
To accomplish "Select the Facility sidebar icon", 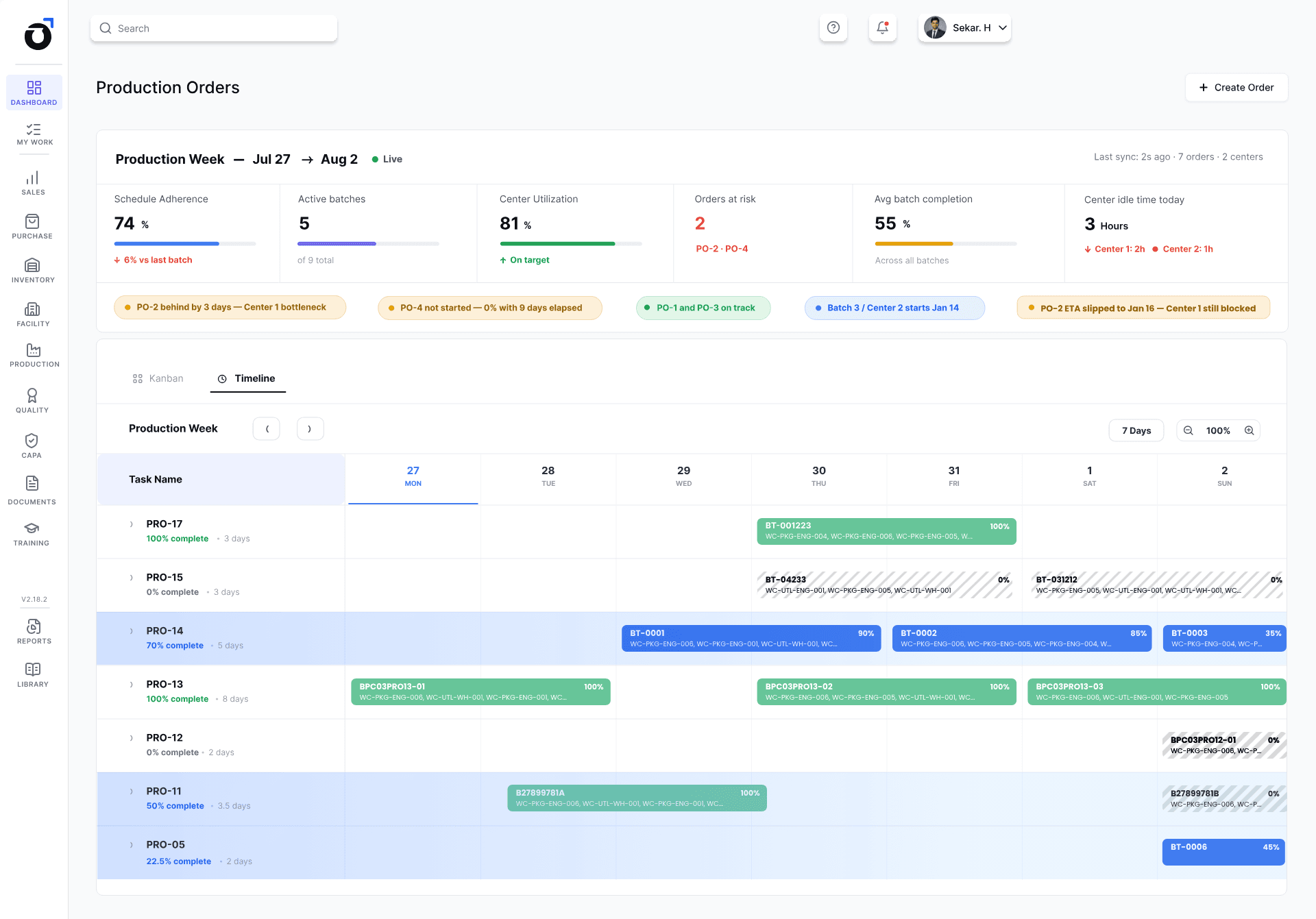I will coord(32,315).
